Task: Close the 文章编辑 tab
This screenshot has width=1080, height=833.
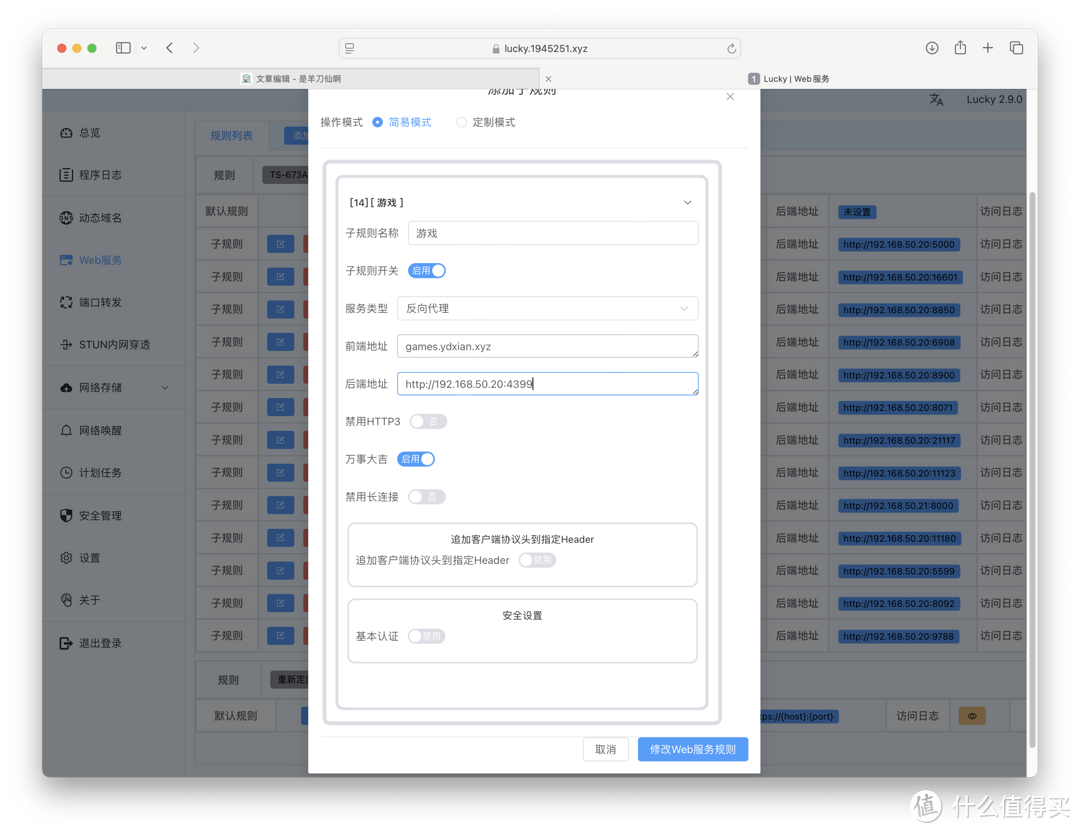Action: 548,79
